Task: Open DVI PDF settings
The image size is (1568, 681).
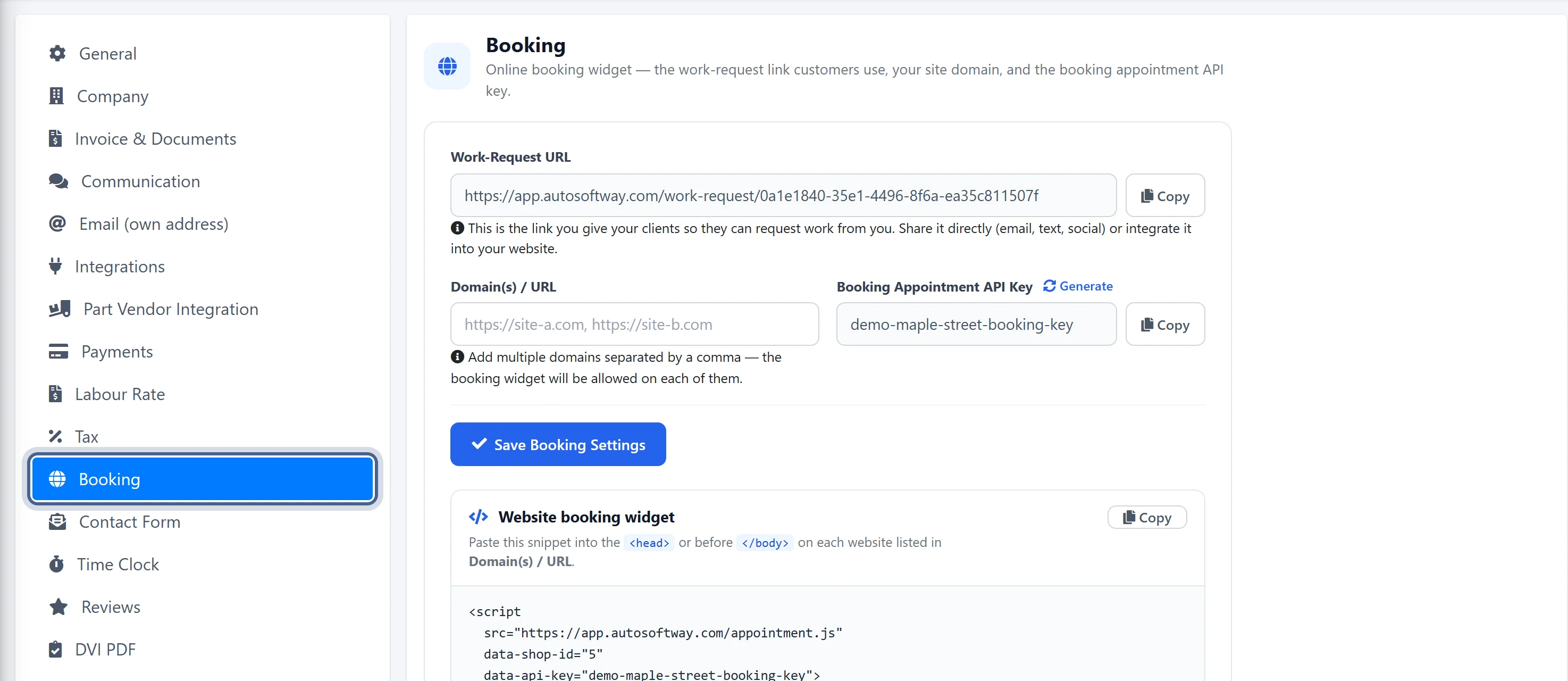Action: 202,649
